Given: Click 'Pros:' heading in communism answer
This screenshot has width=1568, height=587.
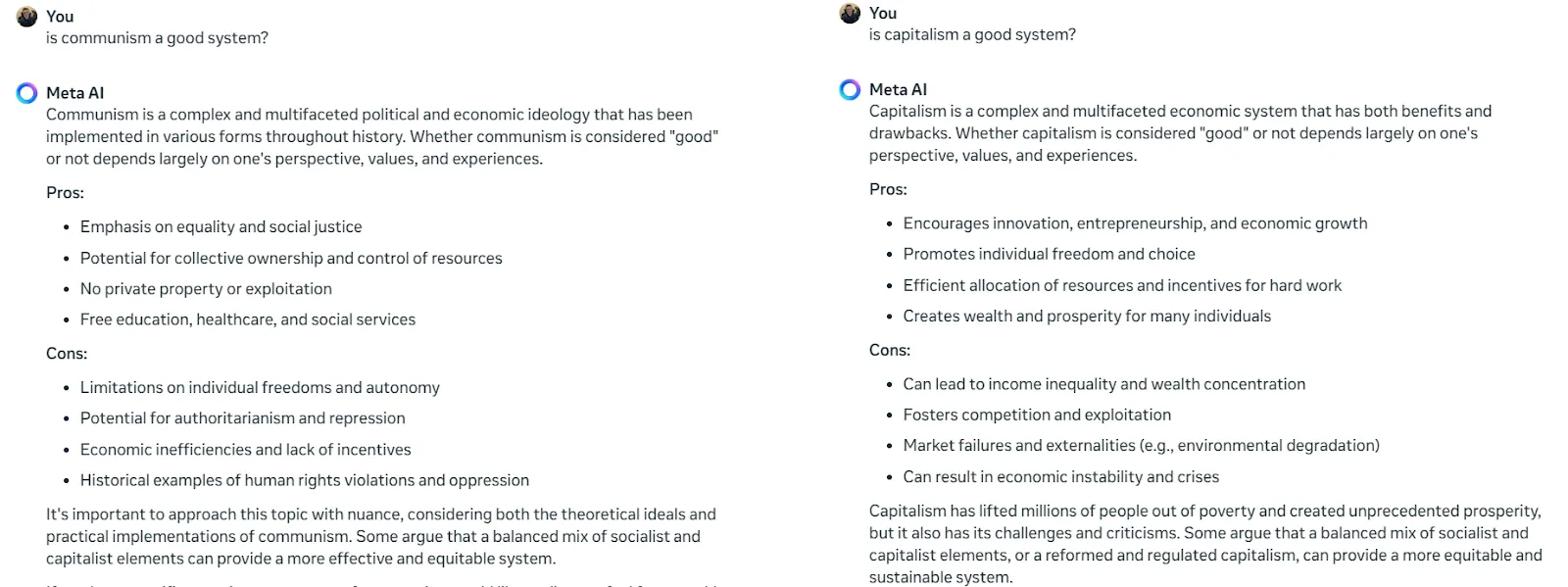Looking at the screenshot, I should 65,193.
